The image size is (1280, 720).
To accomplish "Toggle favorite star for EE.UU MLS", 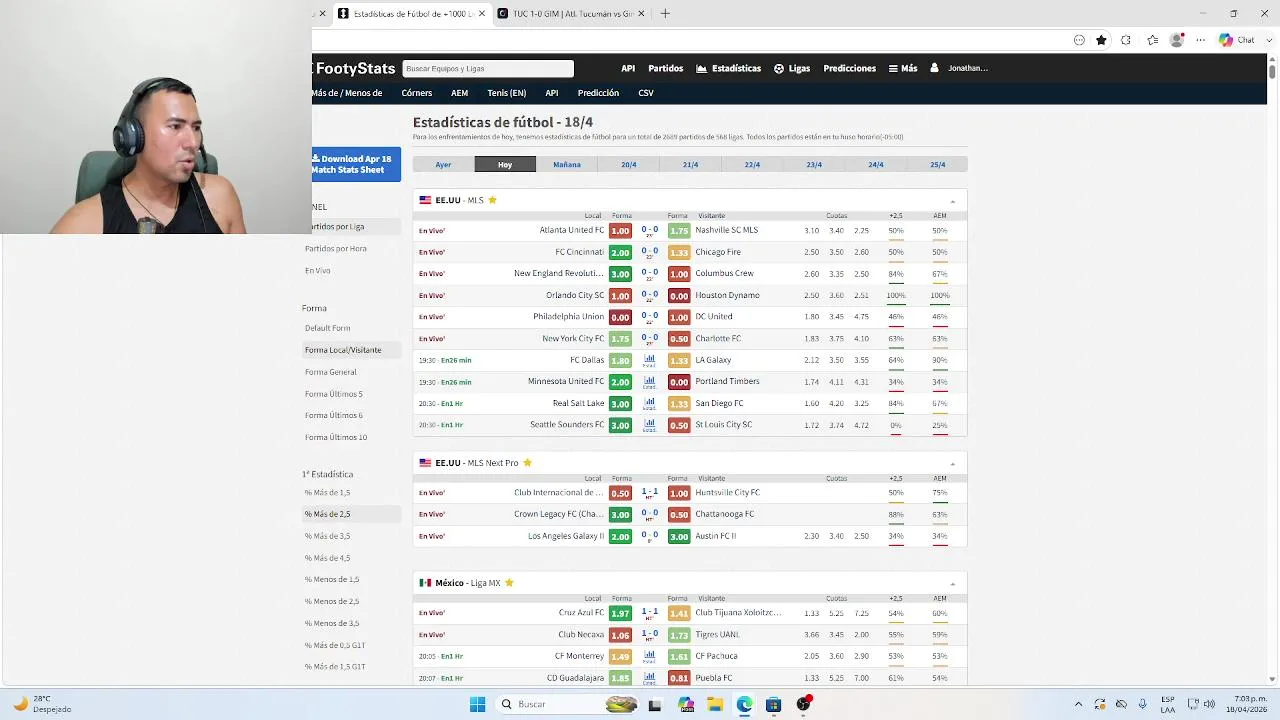I will point(492,200).
